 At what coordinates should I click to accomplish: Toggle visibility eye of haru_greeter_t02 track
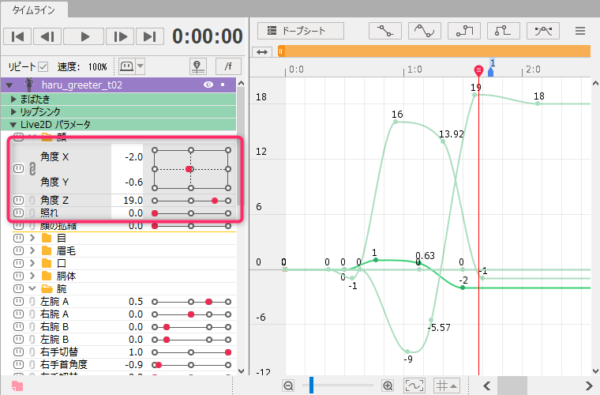(x=208, y=85)
